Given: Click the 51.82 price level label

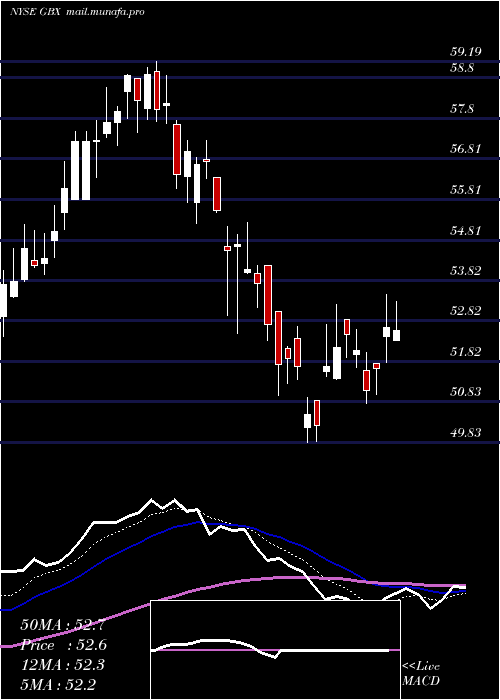Looking at the screenshot, I should (465, 352).
